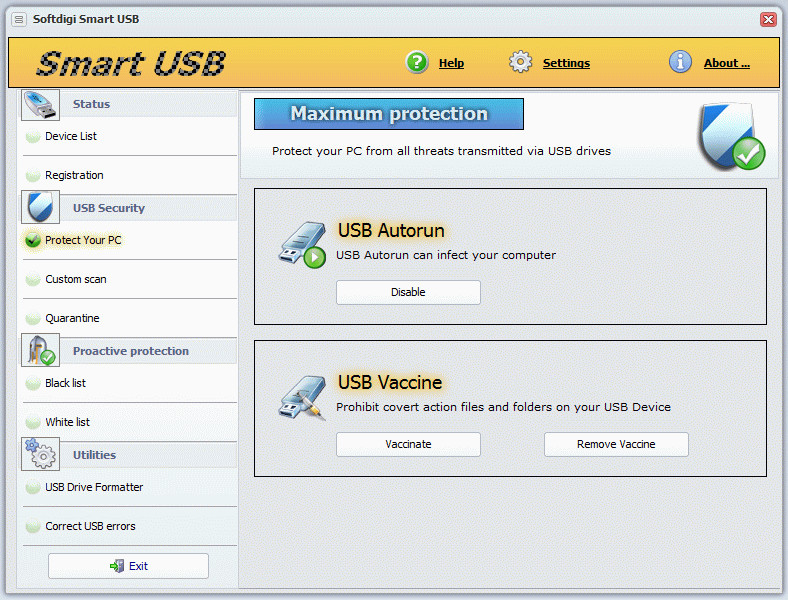The height and width of the screenshot is (600, 788).
Task: Click the USB Autorun heading text
Action: click(391, 231)
